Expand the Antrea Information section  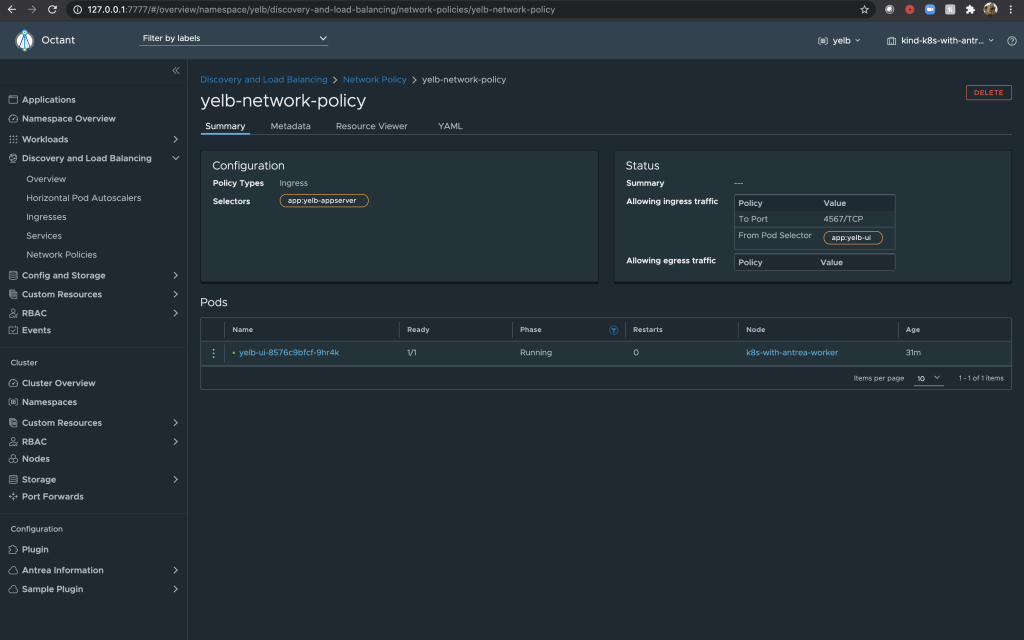pyautogui.click(x=175, y=570)
